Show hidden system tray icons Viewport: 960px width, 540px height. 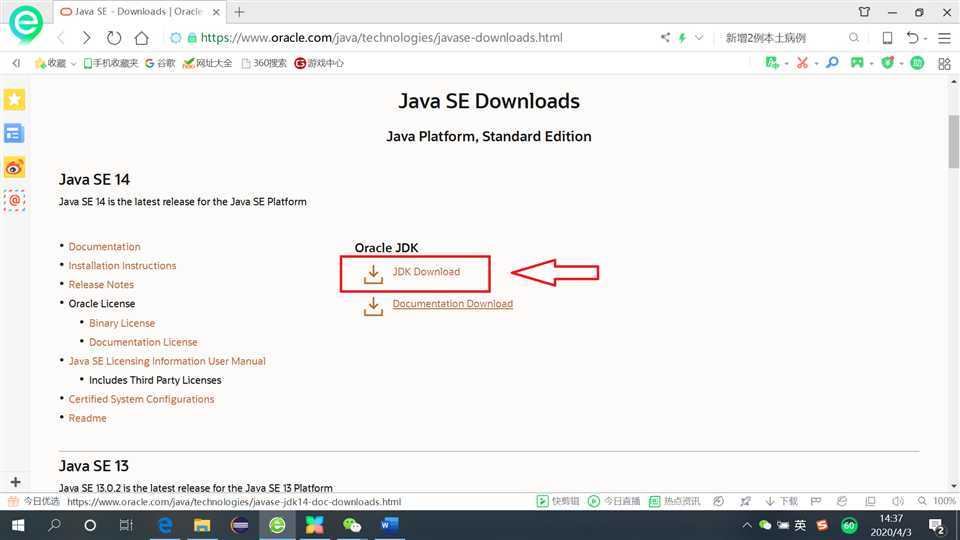[747, 525]
